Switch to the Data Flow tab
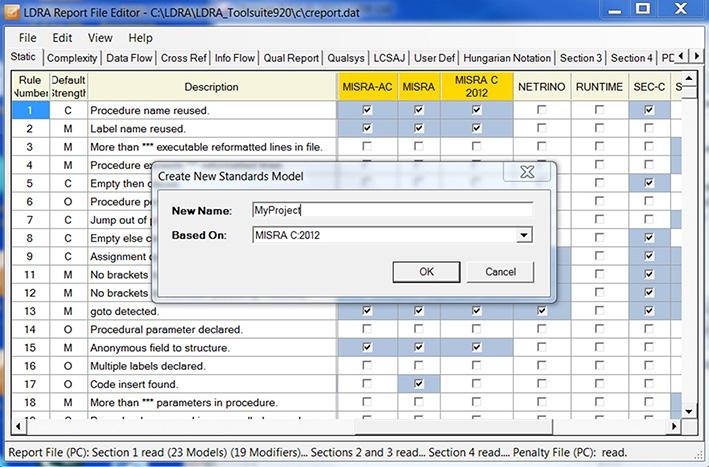Image resolution: width=709 pixels, height=467 pixels. point(129,58)
